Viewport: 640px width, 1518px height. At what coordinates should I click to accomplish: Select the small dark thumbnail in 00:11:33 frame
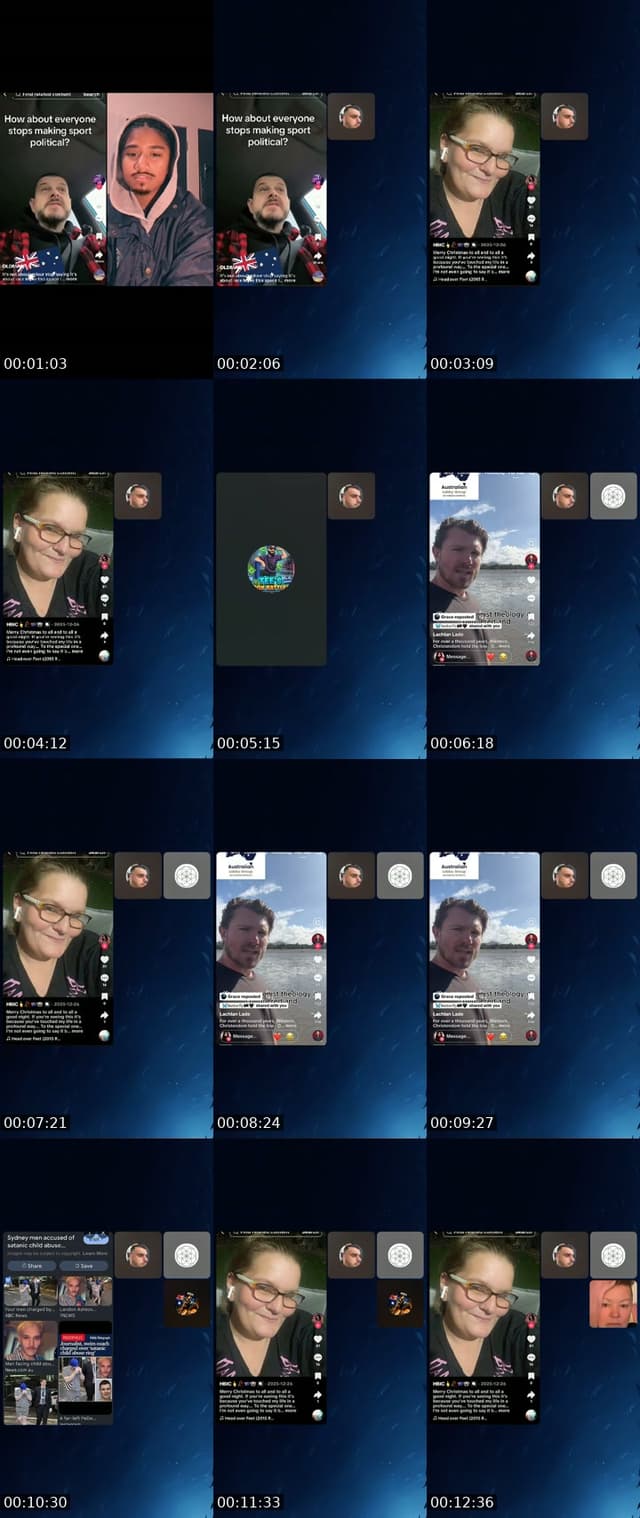(x=401, y=1305)
